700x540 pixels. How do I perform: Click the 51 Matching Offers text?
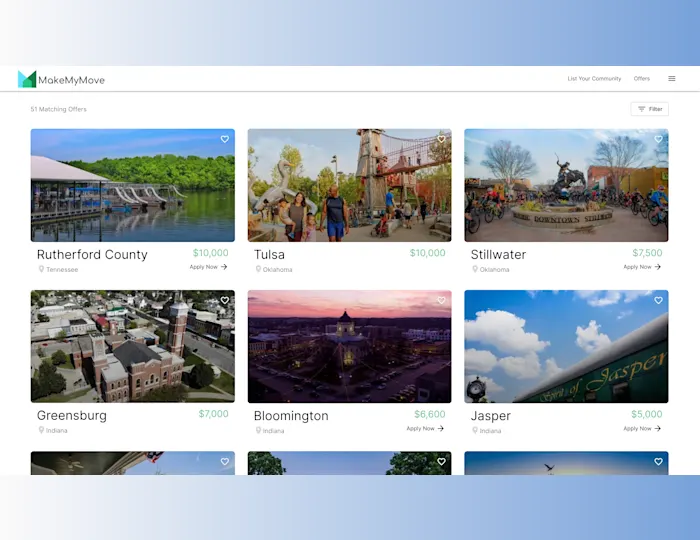[58, 109]
